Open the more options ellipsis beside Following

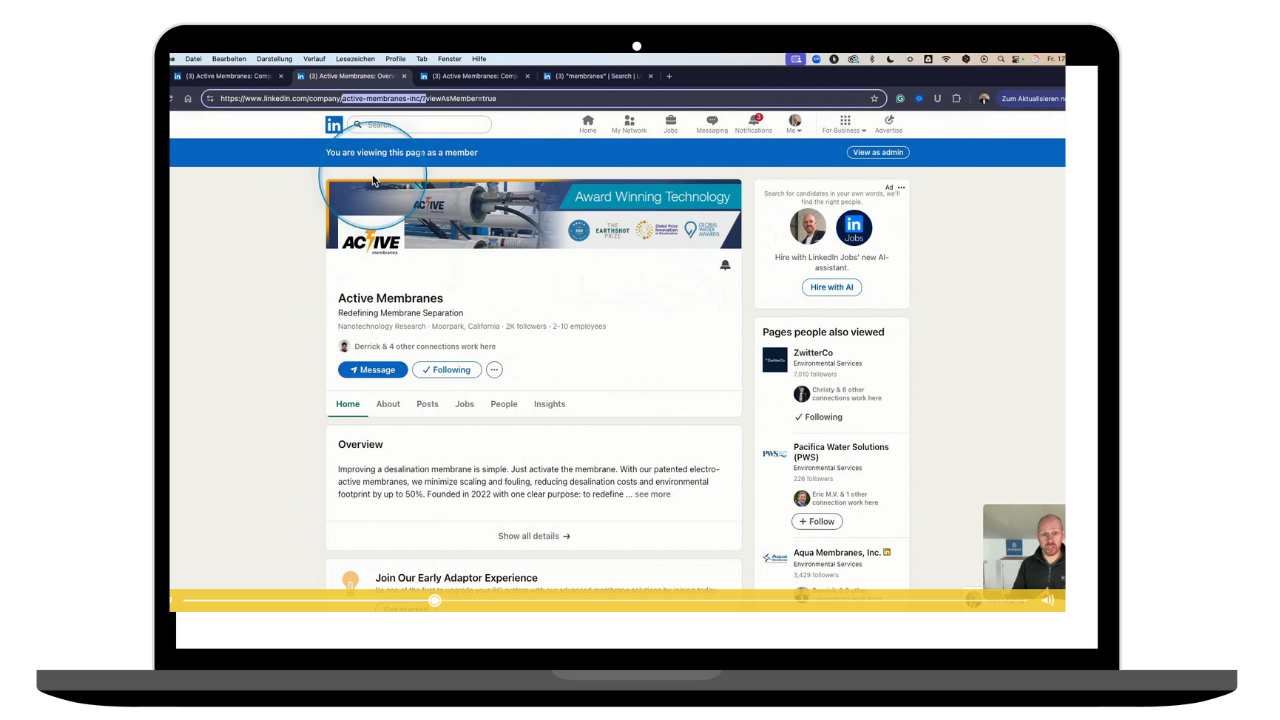tap(494, 370)
